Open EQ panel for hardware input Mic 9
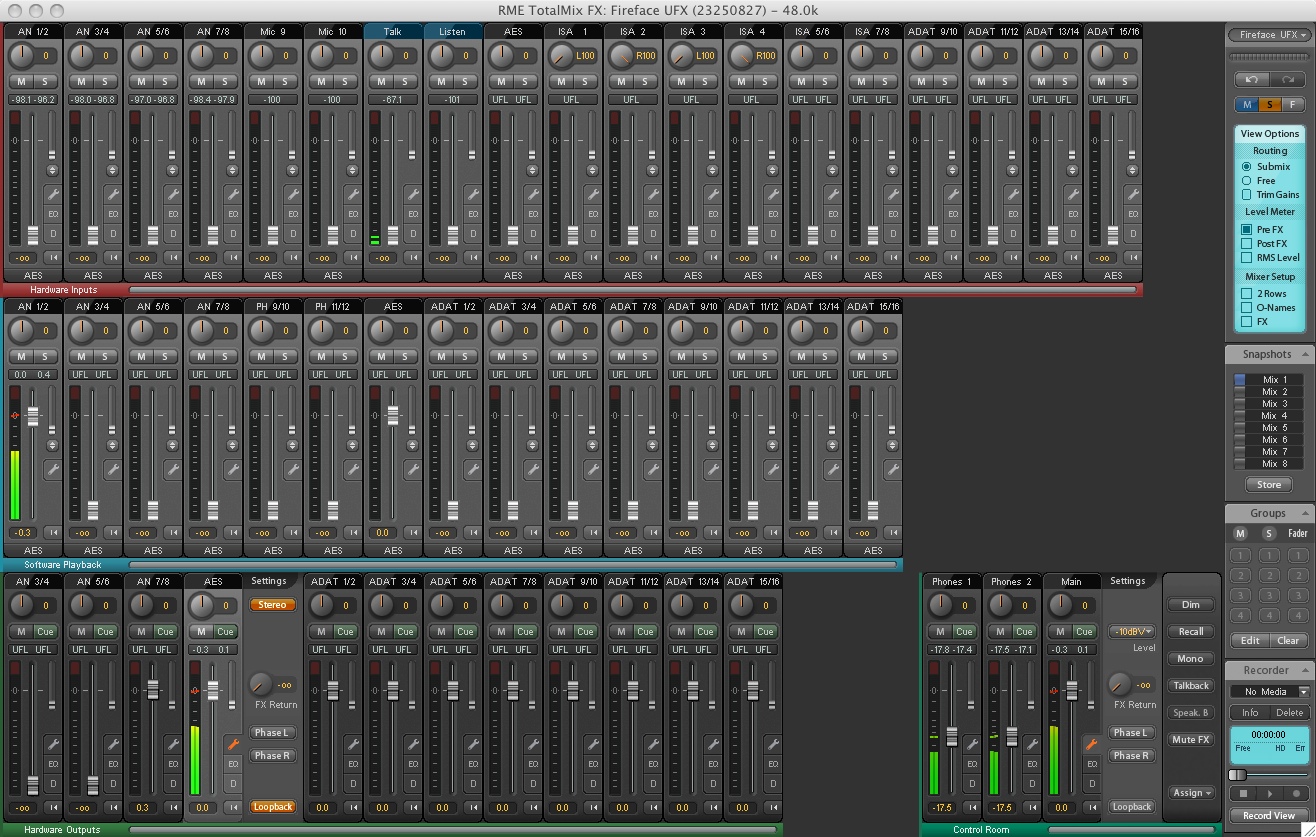The width and height of the screenshot is (1316, 837). coord(292,214)
